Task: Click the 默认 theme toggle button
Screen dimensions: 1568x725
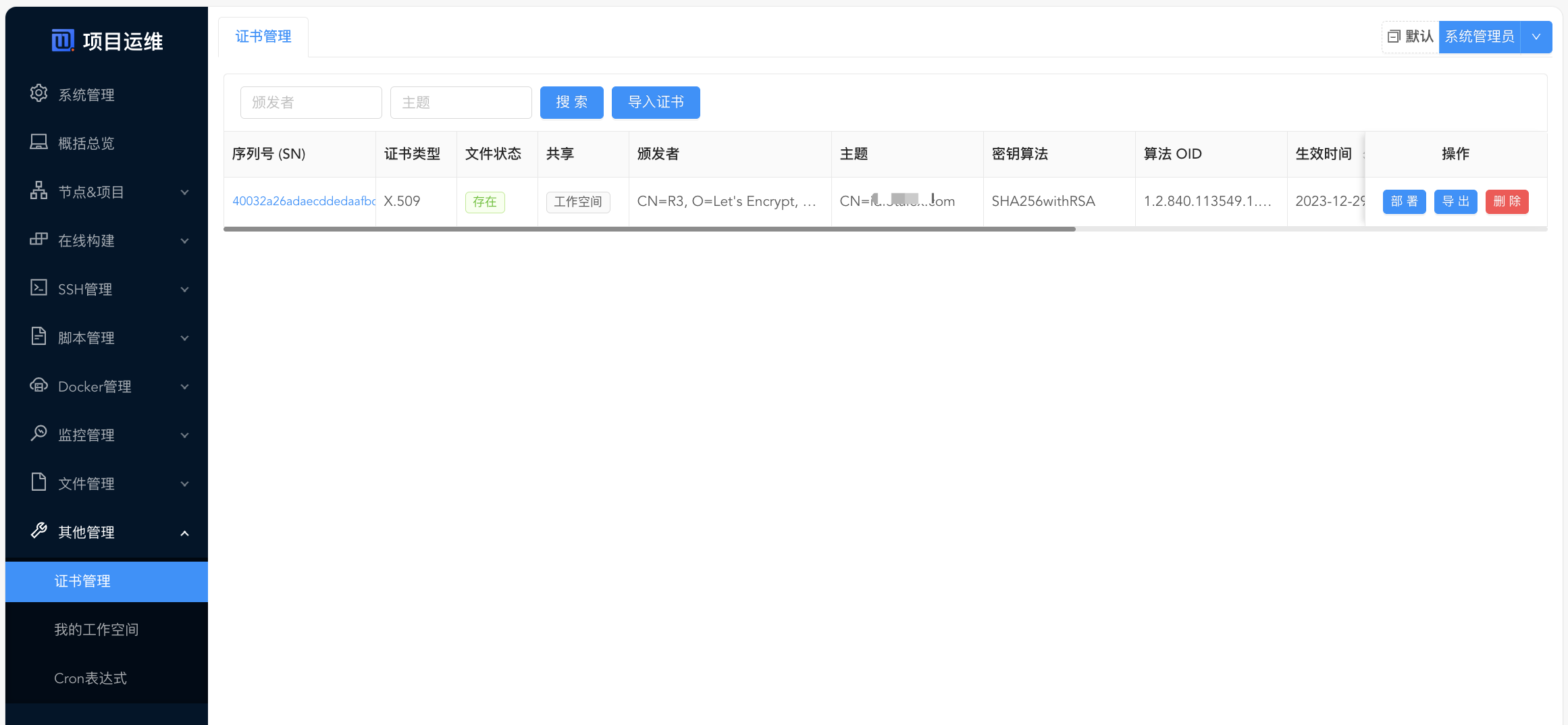Action: coord(1409,36)
